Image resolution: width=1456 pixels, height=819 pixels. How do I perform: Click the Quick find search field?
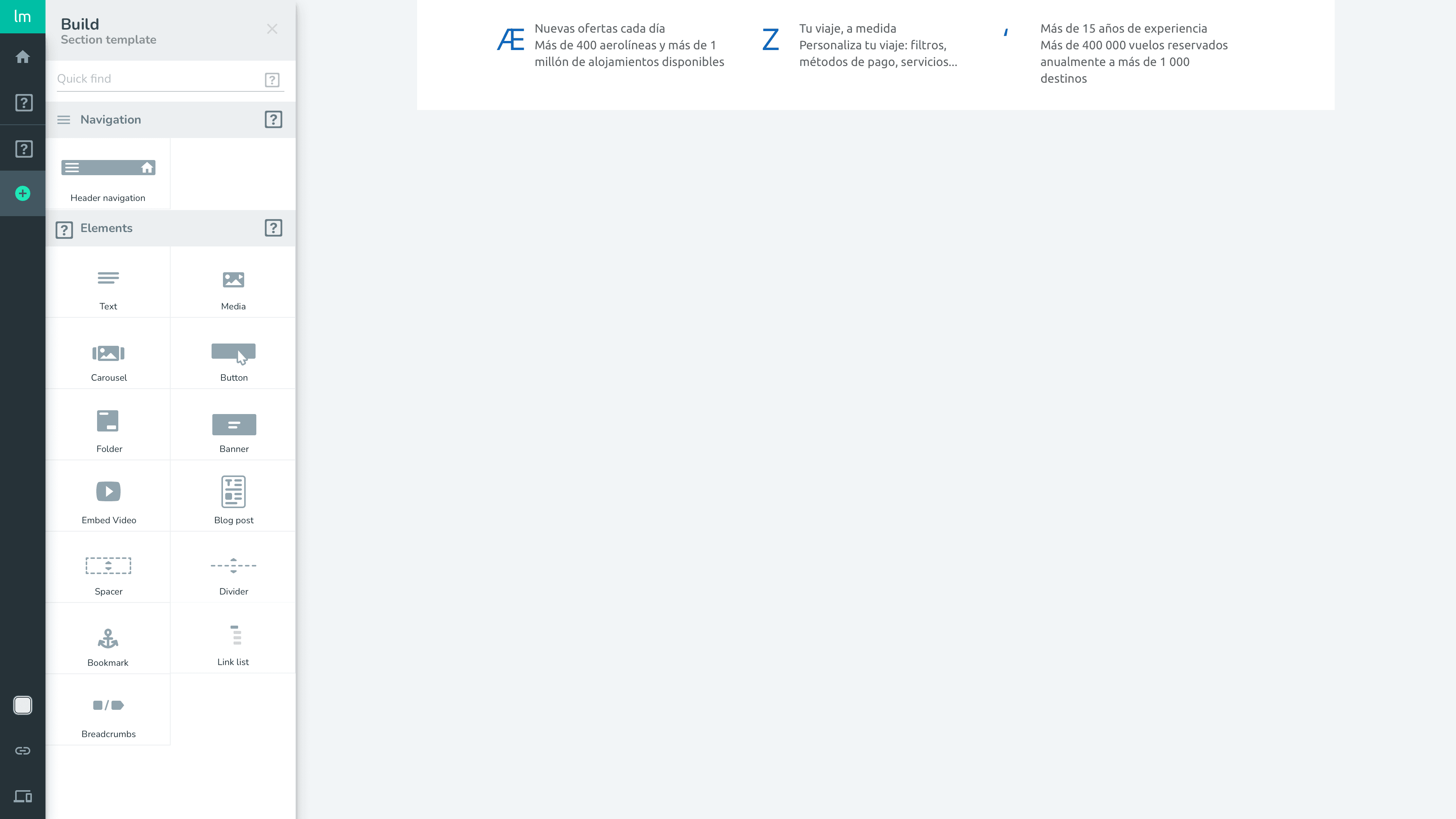158,79
